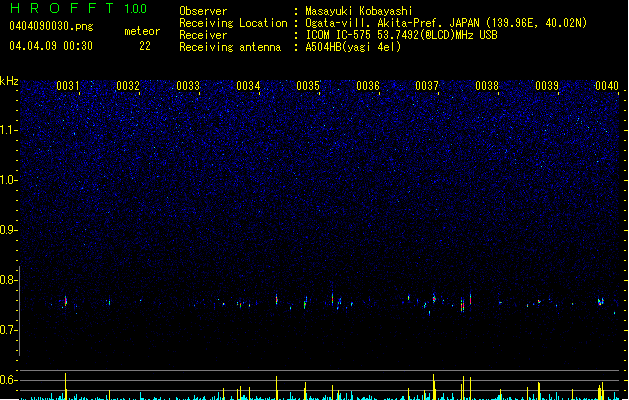Image resolution: width=629 pixels, height=400 pixels.
Task: Click the 0034 time marker
Action: [x=248, y=86]
